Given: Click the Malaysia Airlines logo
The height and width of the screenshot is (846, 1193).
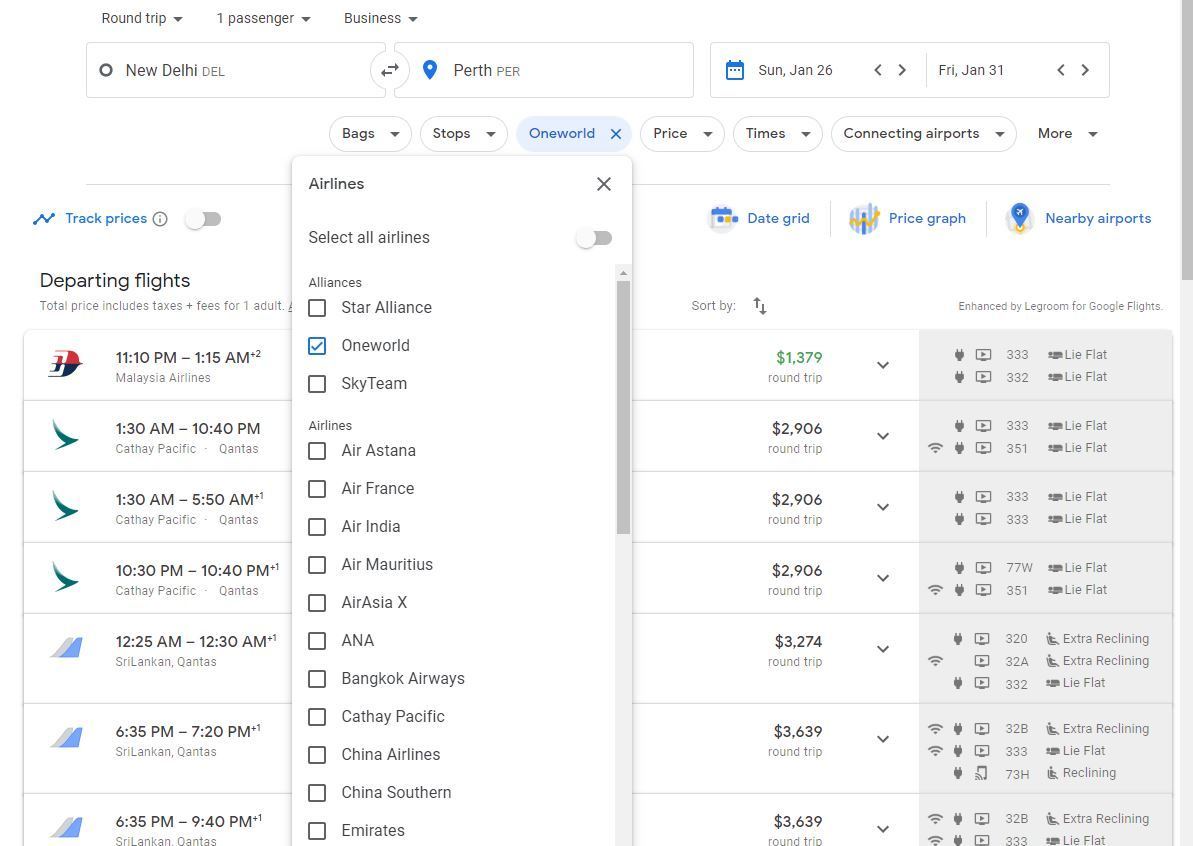Looking at the screenshot, I should (65, 364).
